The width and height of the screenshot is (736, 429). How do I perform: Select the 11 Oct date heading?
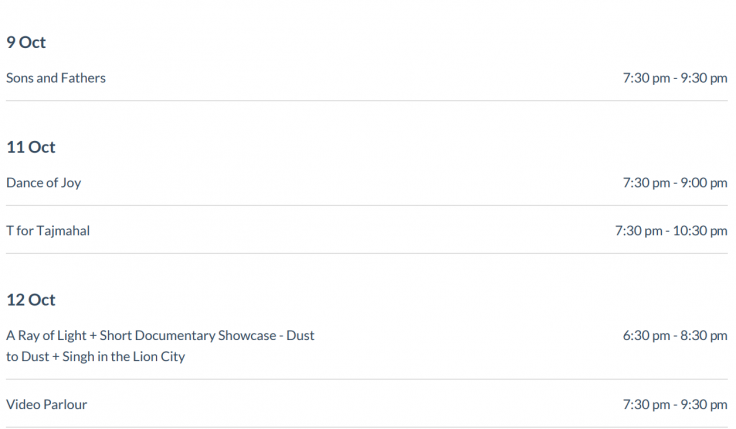[31, 147]
